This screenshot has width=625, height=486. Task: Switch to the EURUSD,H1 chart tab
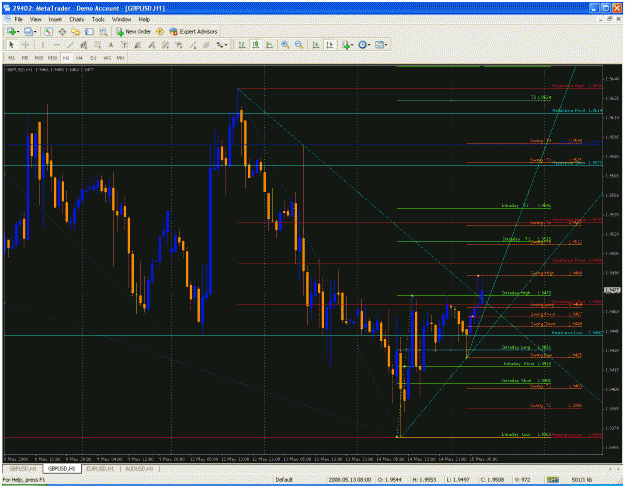click(101, 468)
